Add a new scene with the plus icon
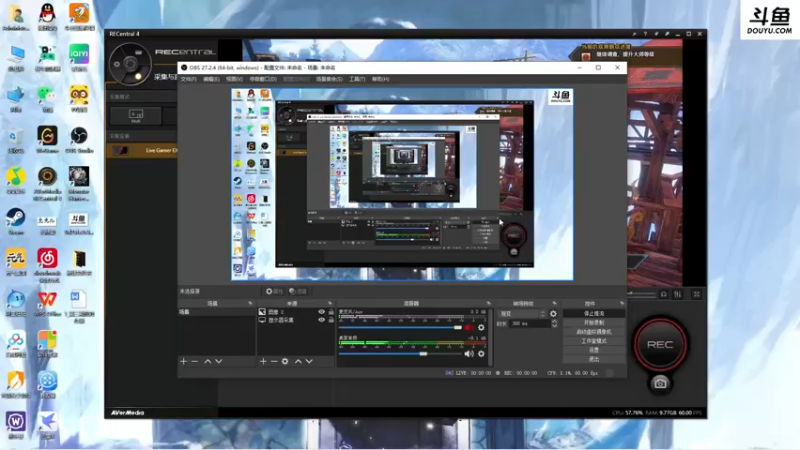 point(184,361)
